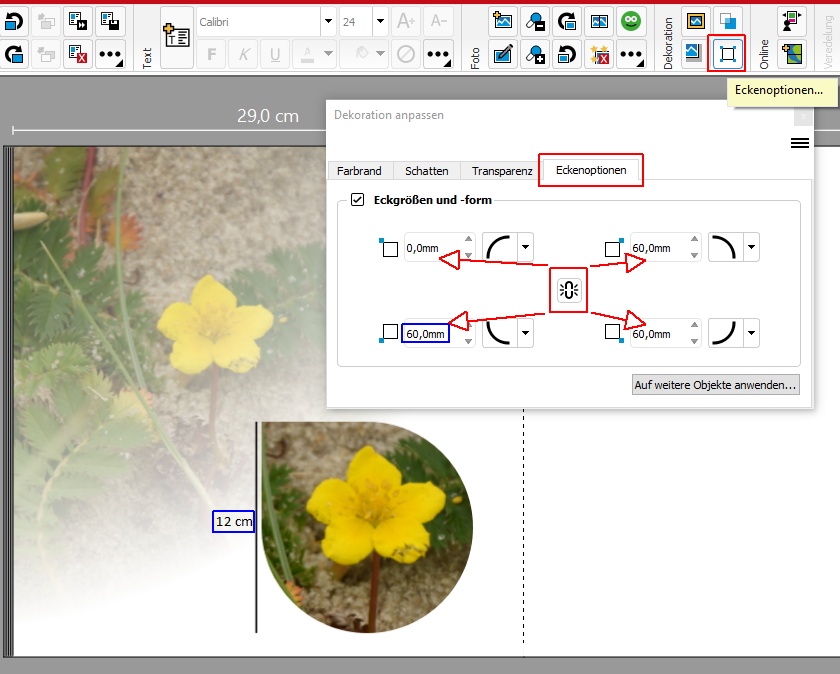
Task: Click the chain link icon between corner values
Action: (x=570, y=291)
